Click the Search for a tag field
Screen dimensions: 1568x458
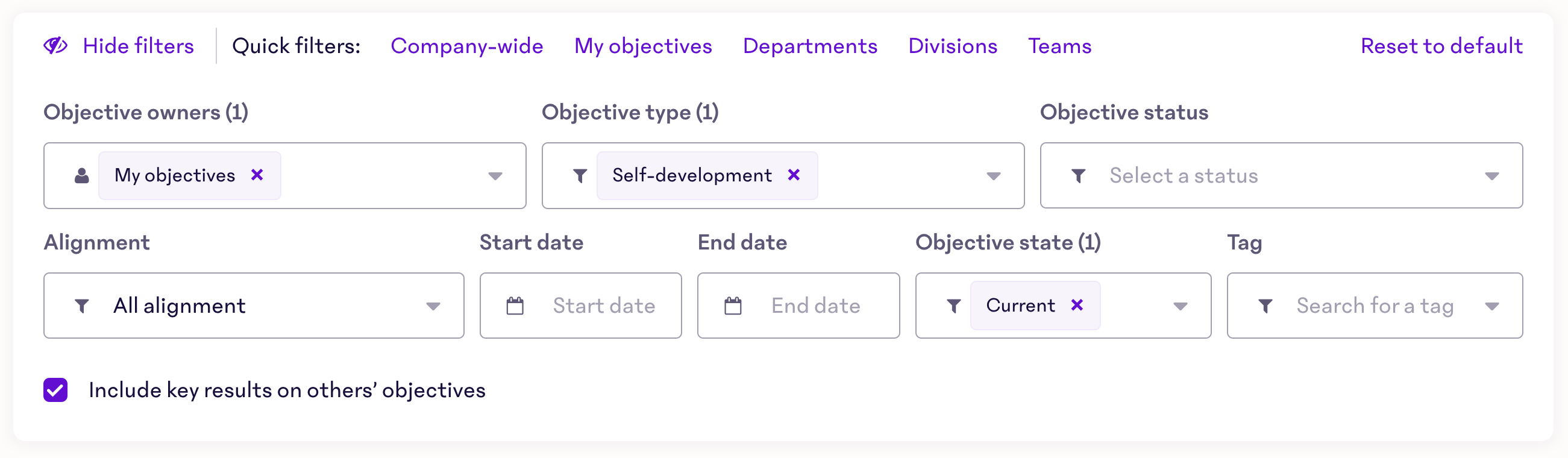(x=1375, y=306)
